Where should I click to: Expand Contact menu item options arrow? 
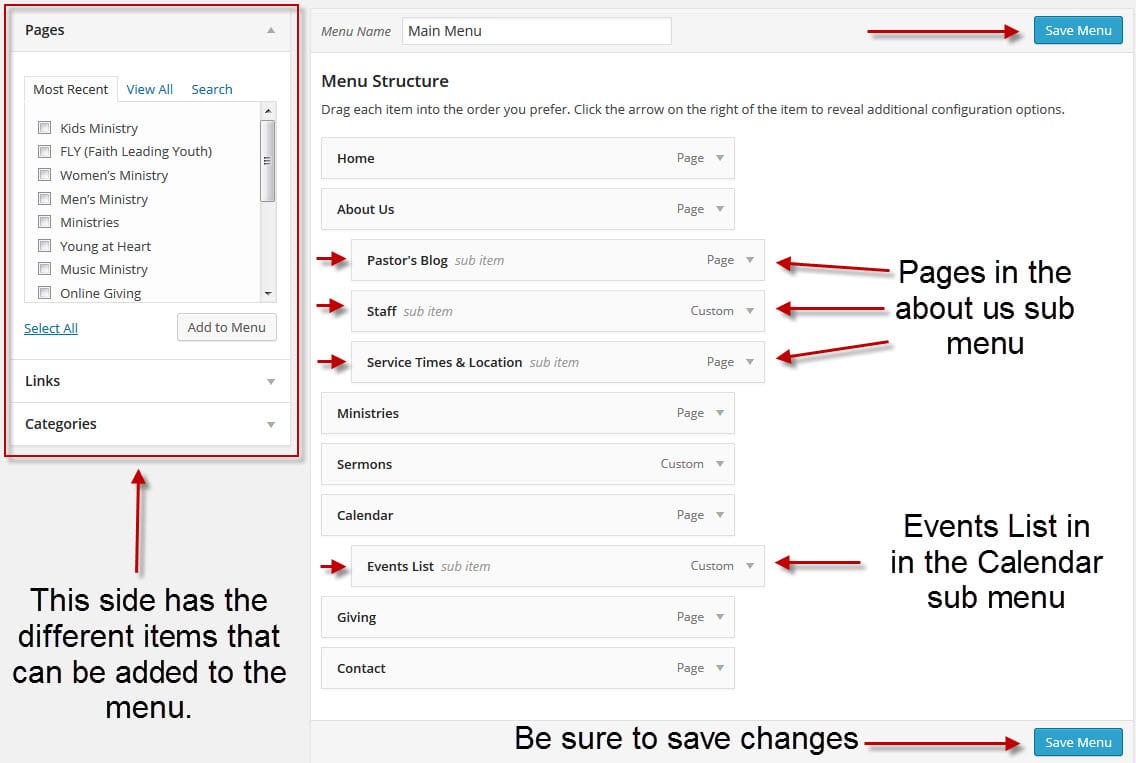[720, 668]
